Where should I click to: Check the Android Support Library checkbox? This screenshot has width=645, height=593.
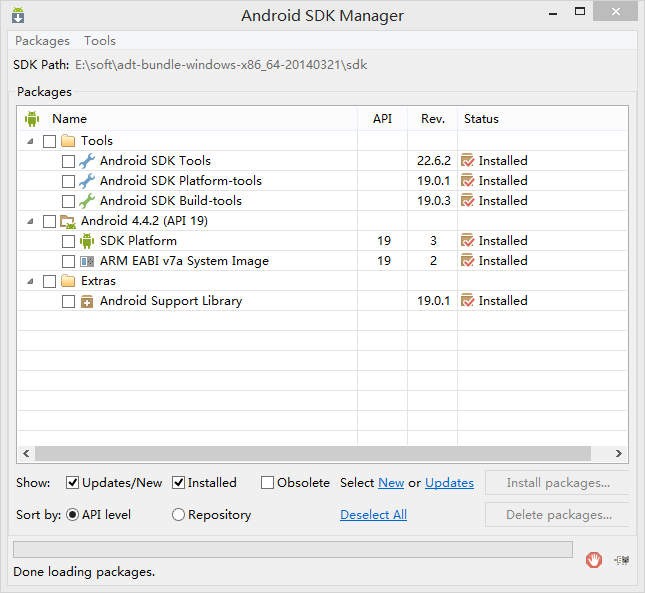tap(68, 301)
